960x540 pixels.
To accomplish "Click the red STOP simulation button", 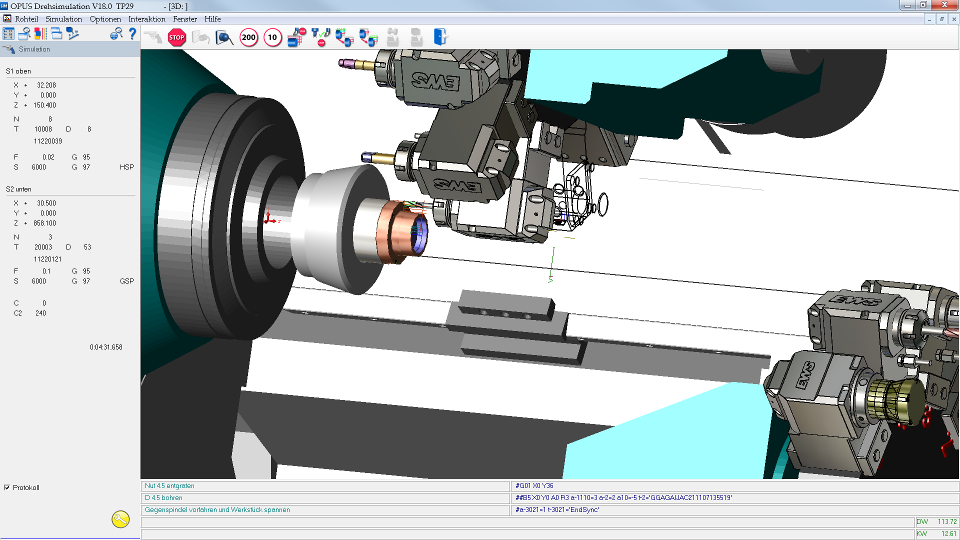I will point(176,37).
